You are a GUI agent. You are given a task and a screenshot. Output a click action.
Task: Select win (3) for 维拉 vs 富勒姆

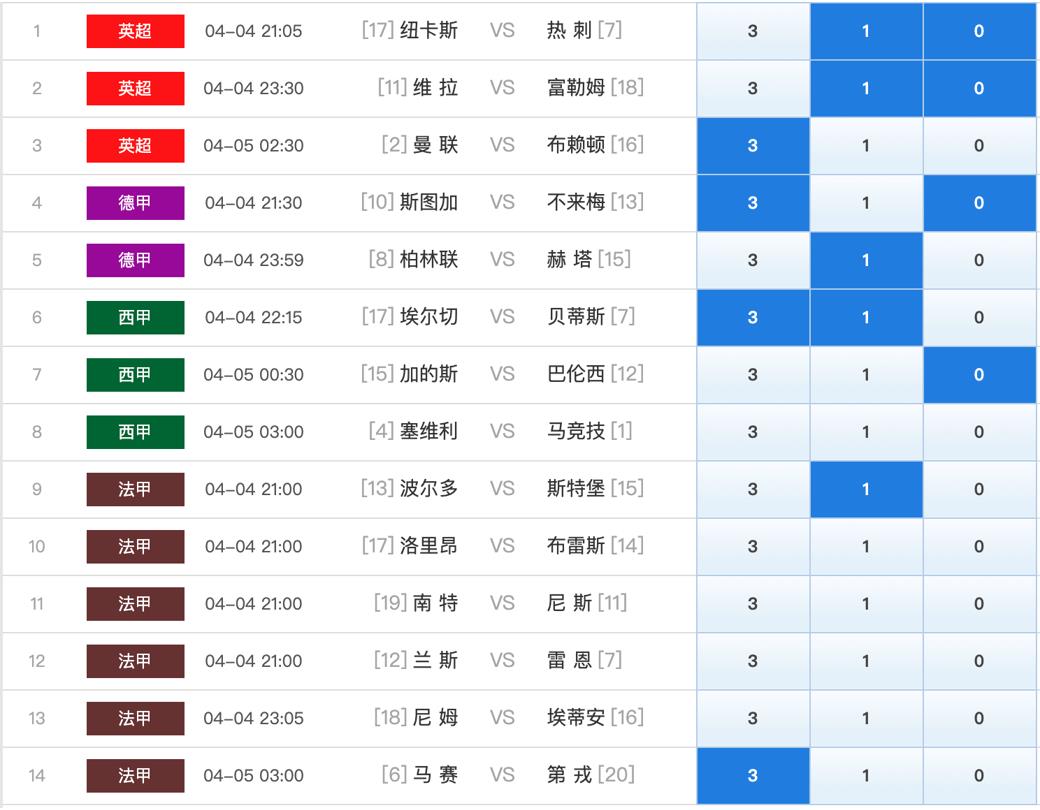tap(753, 88)
